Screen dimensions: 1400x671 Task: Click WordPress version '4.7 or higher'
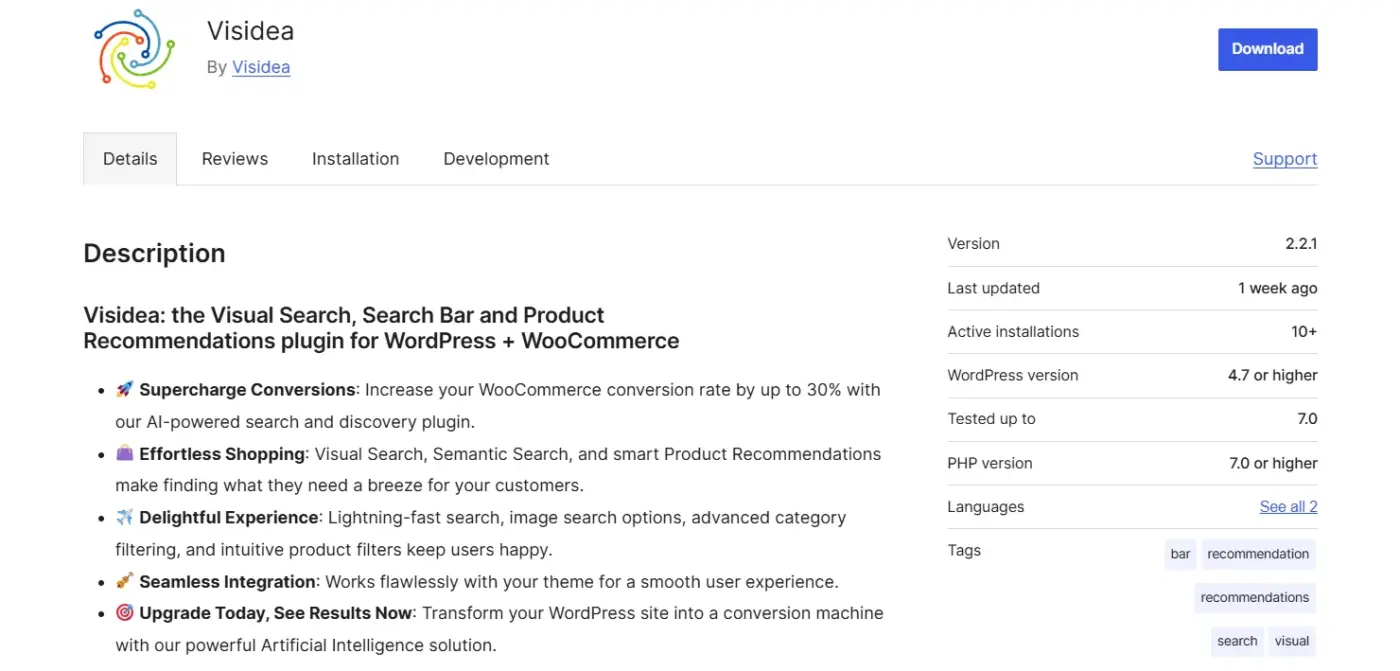[1273, 376]
